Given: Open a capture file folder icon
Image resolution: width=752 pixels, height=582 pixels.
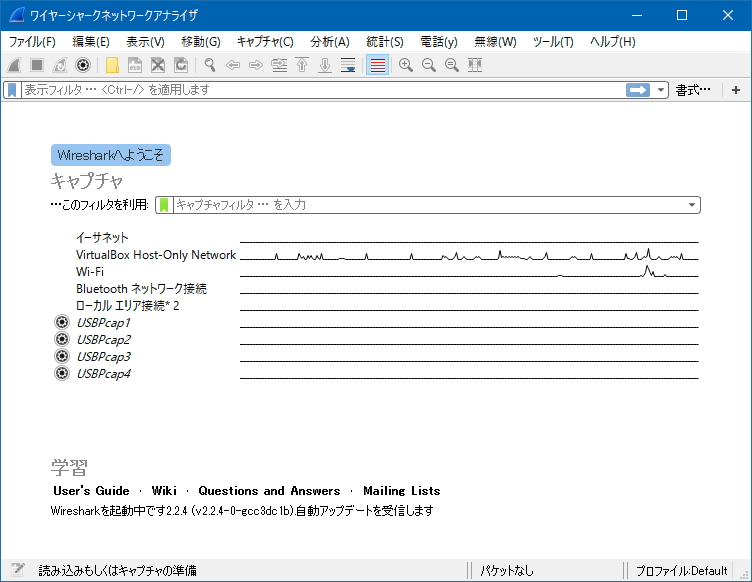Looking at the screenshot, I should [x=112, y=65].
